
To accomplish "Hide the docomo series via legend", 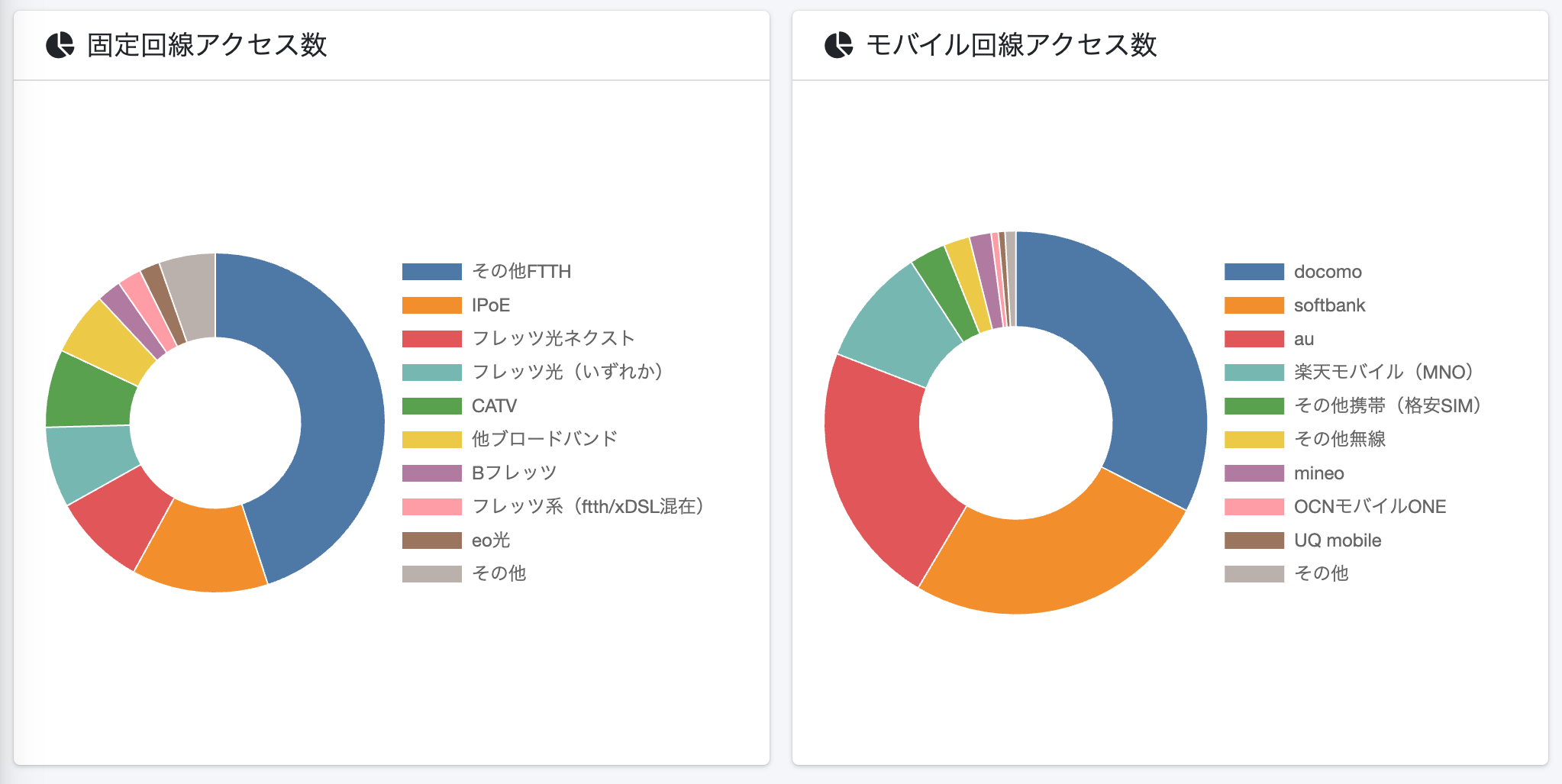I will 1327,272.
